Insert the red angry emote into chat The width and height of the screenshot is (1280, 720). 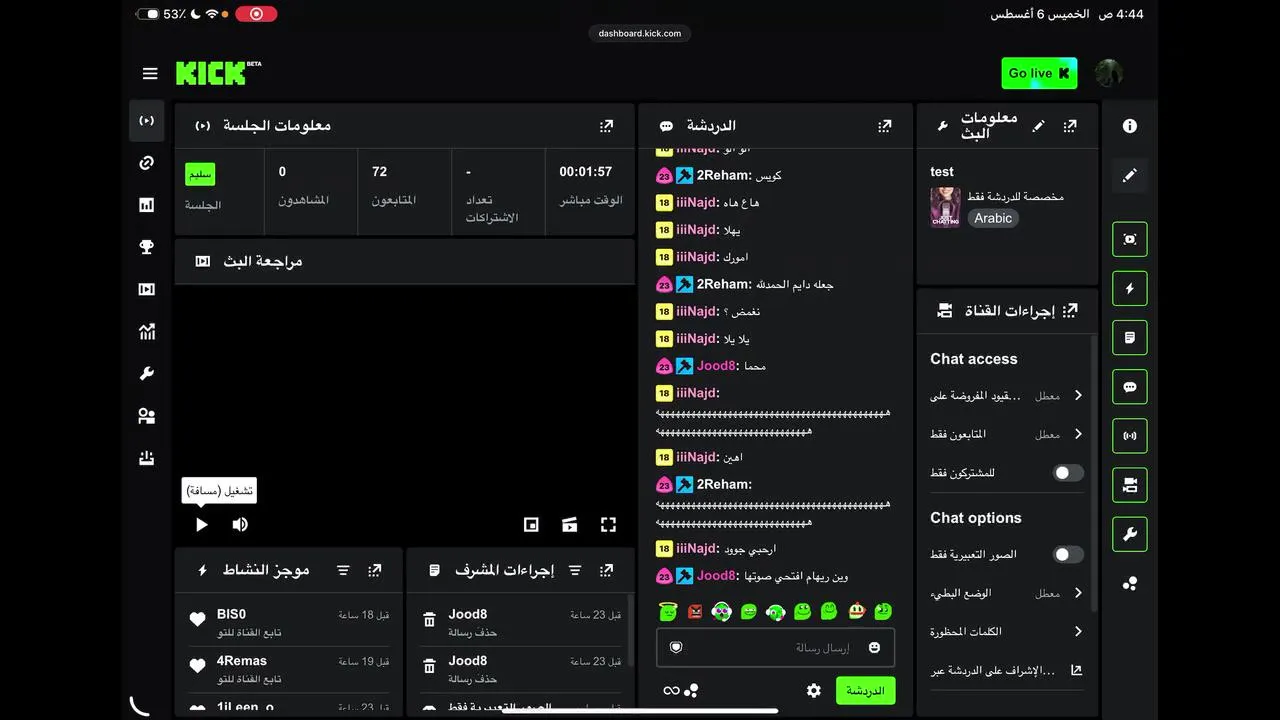pos(695,611)
